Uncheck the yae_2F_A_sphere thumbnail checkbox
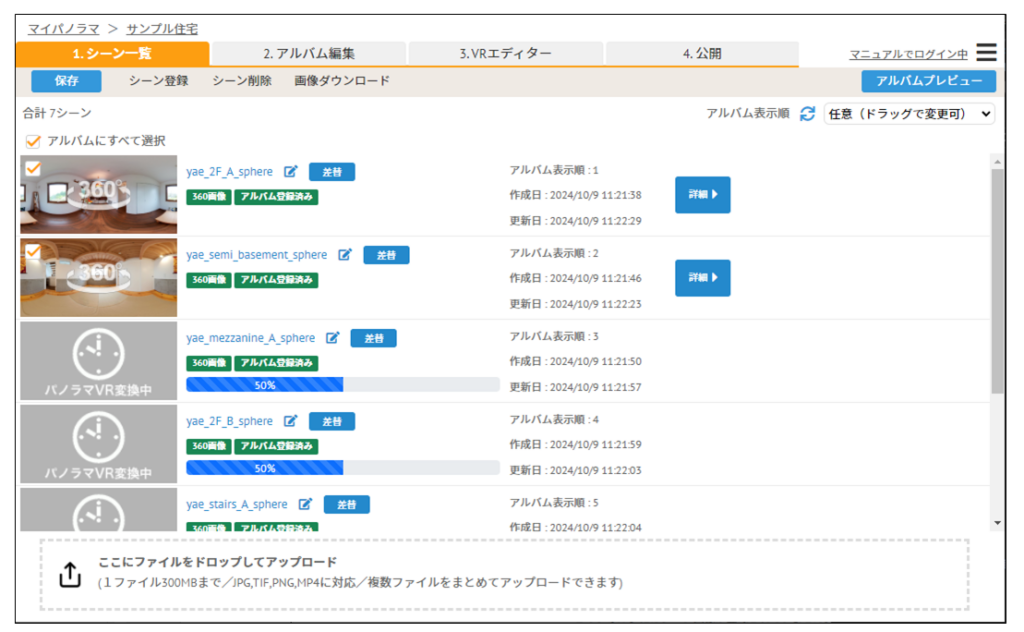This screenshot has width=1024, height=632. (x=33, y=168)
